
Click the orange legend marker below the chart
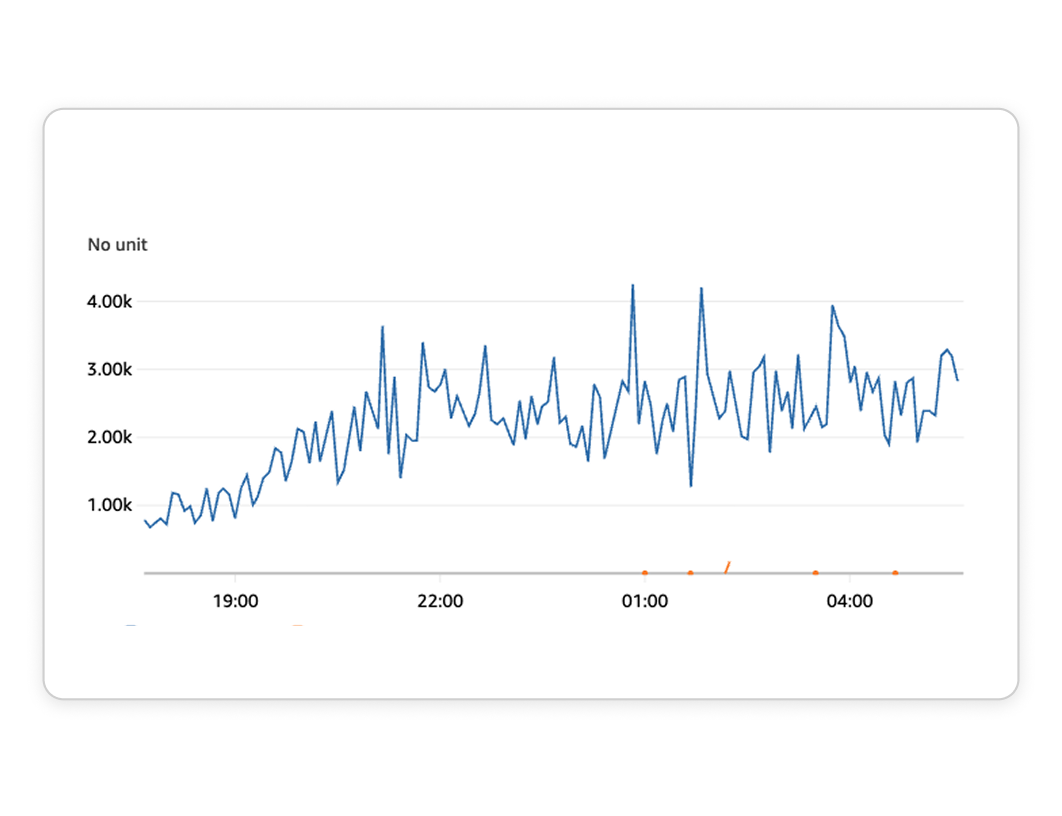[x=297, y=626]
